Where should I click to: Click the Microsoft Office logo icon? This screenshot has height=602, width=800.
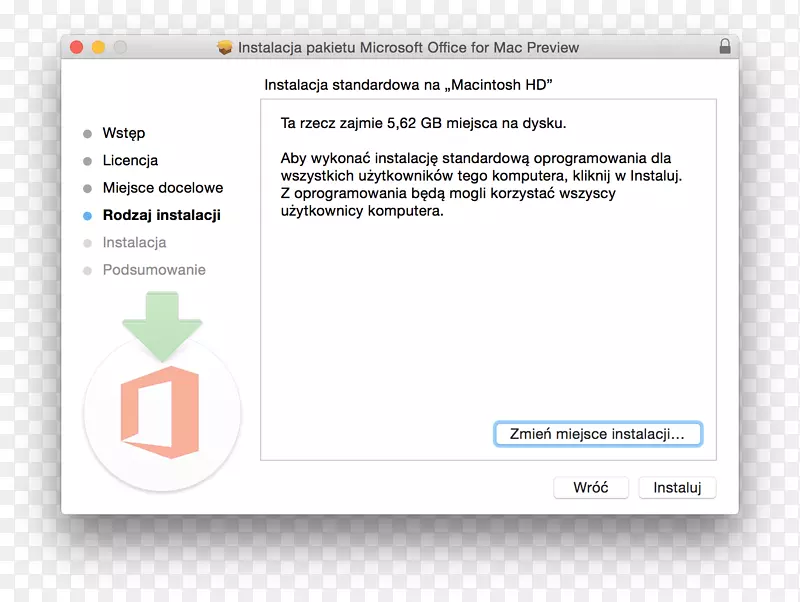pyautogui.click(x=162, y=412)
